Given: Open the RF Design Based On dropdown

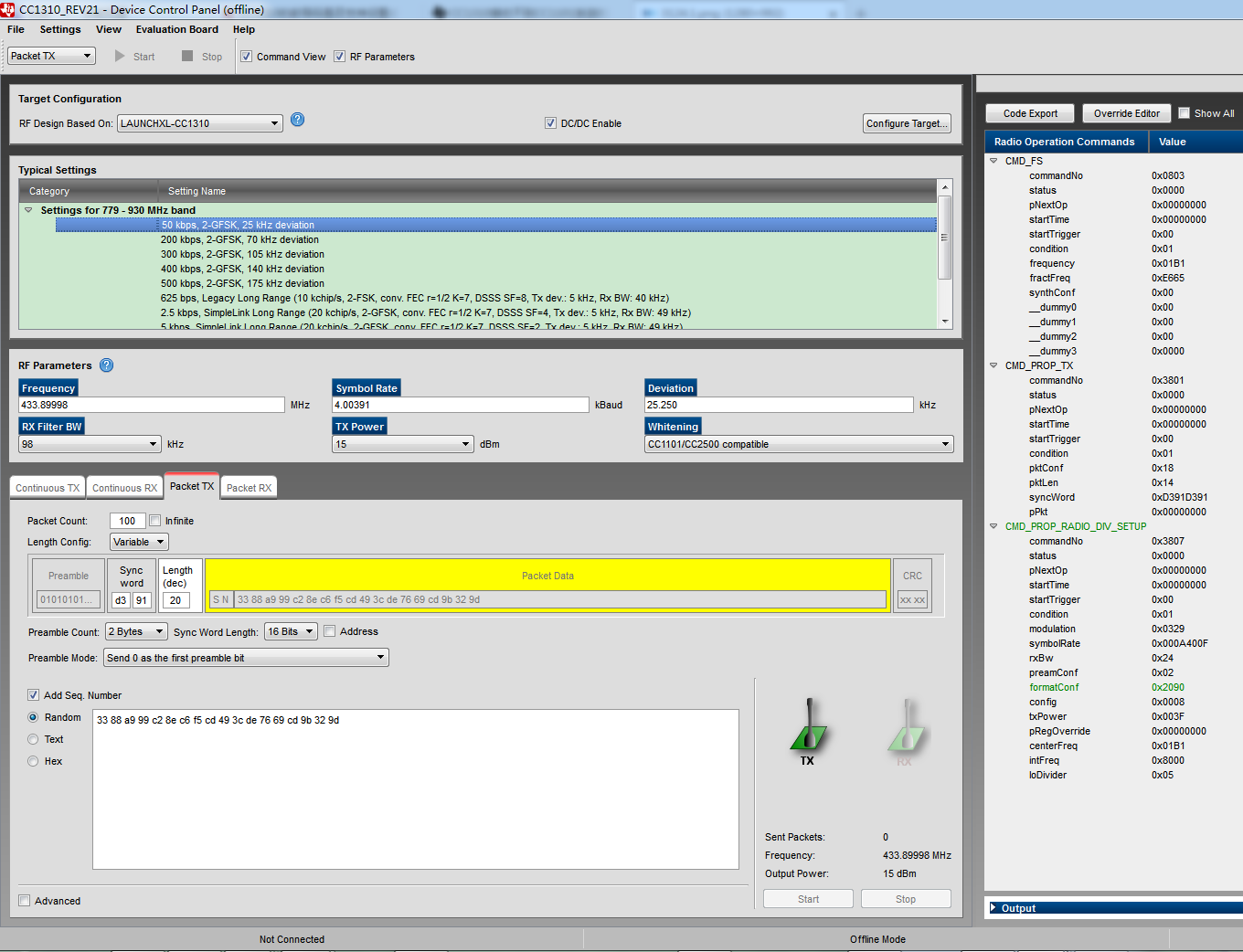Looking at the screenshot, I should pos(200,123).
